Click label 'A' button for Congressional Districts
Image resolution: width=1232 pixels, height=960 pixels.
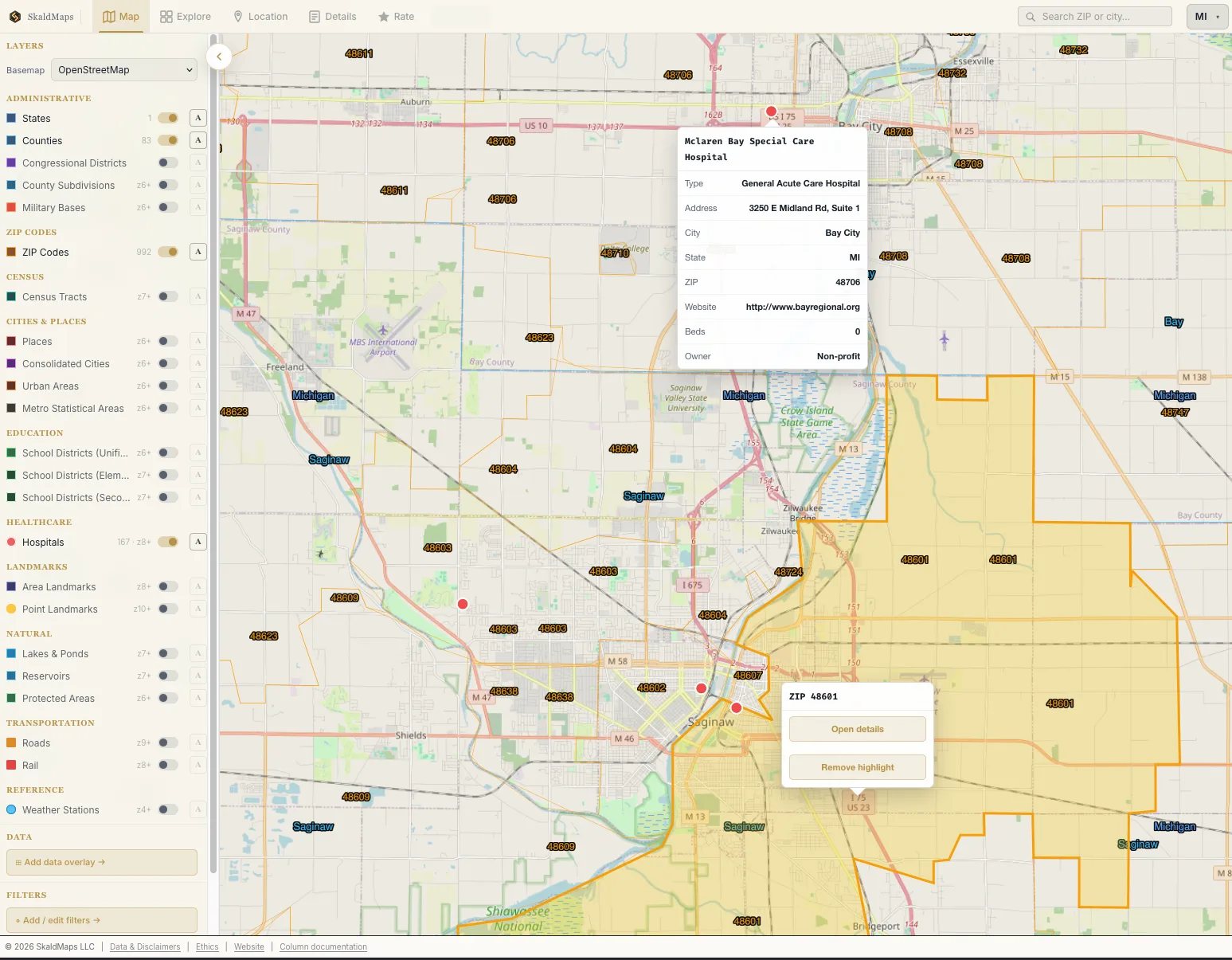pyautogui.click(x=198, y=163)
